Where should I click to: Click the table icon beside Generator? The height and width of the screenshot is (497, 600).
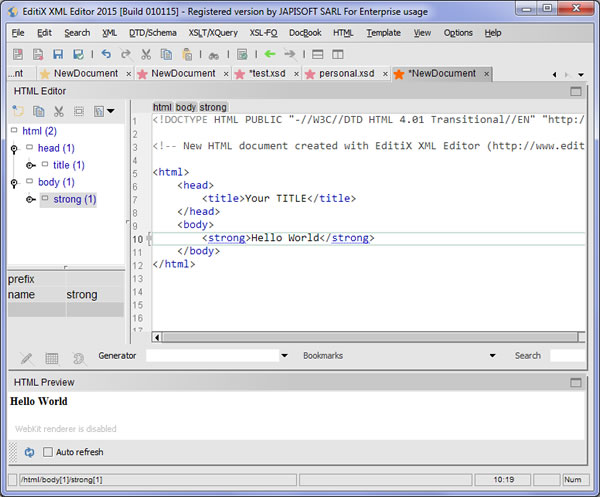(x=52, y=358)
